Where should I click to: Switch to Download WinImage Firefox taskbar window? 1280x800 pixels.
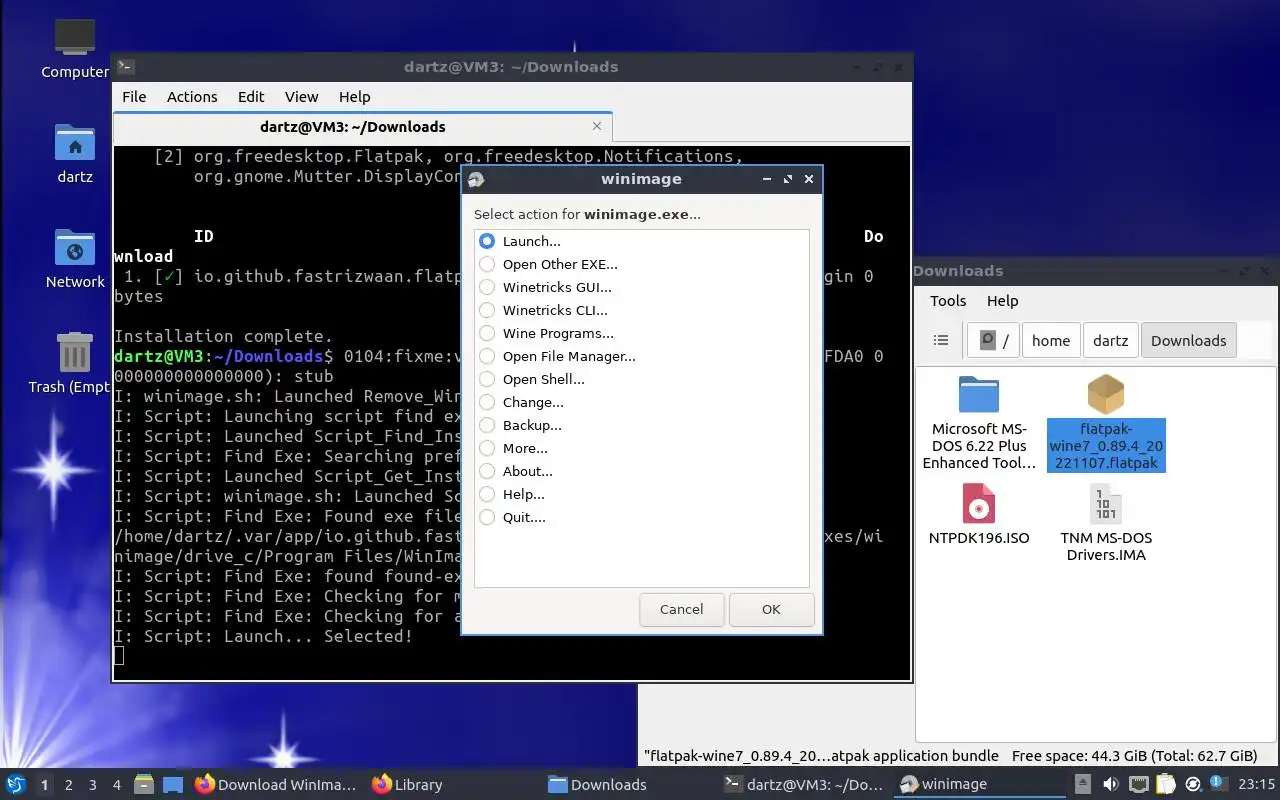click(x=276, y=784)
